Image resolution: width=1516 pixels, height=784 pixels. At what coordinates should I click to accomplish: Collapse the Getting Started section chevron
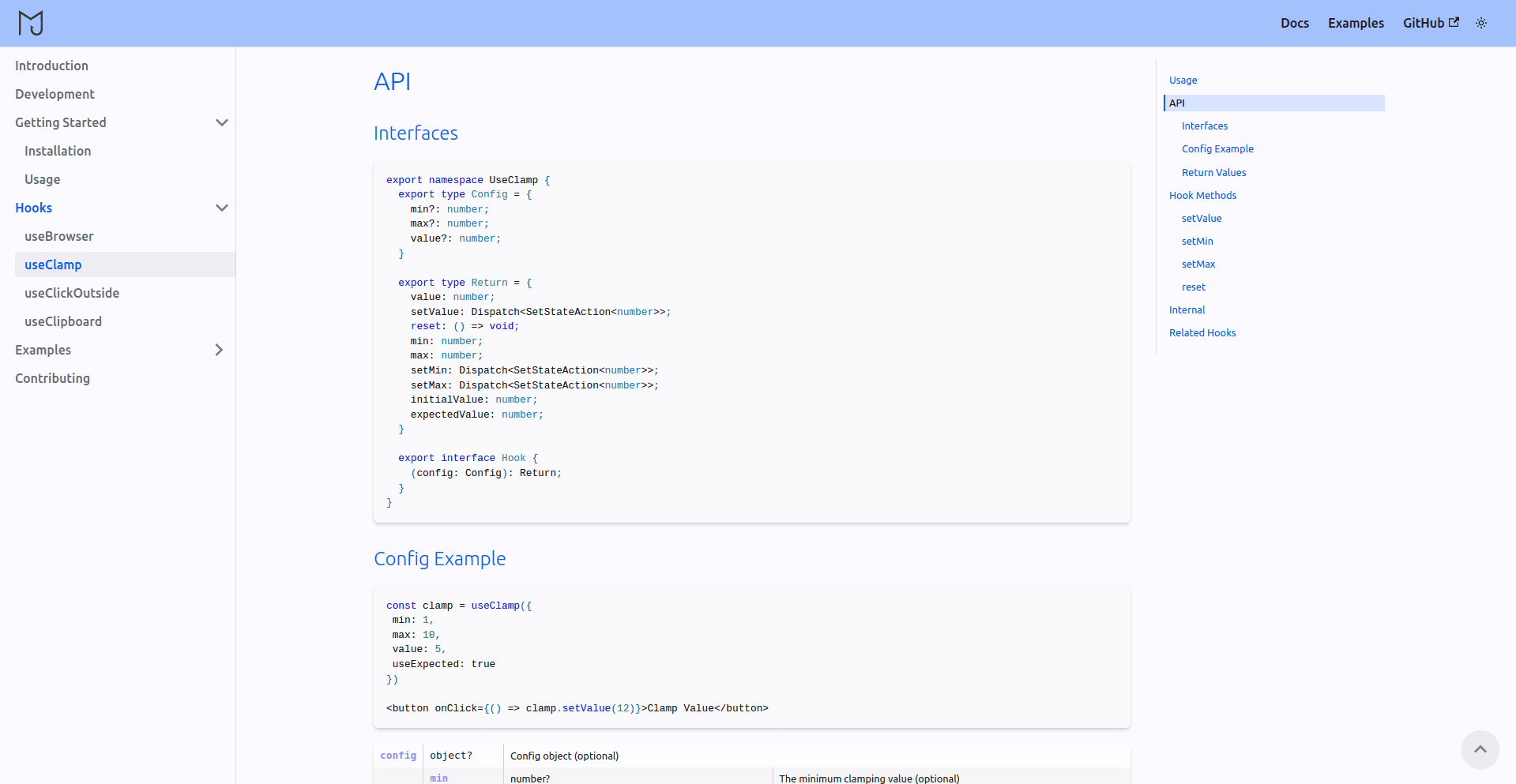(x=222, y=122)
